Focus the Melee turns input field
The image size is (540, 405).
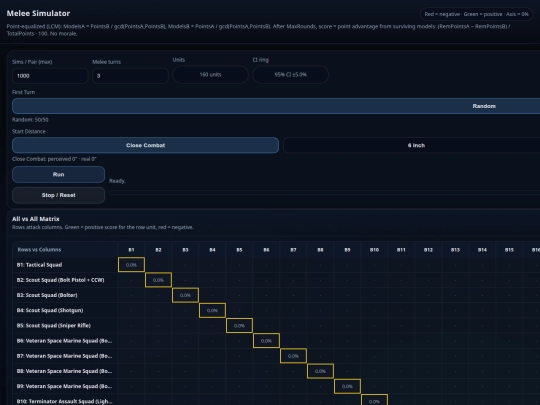coord(130,76)
